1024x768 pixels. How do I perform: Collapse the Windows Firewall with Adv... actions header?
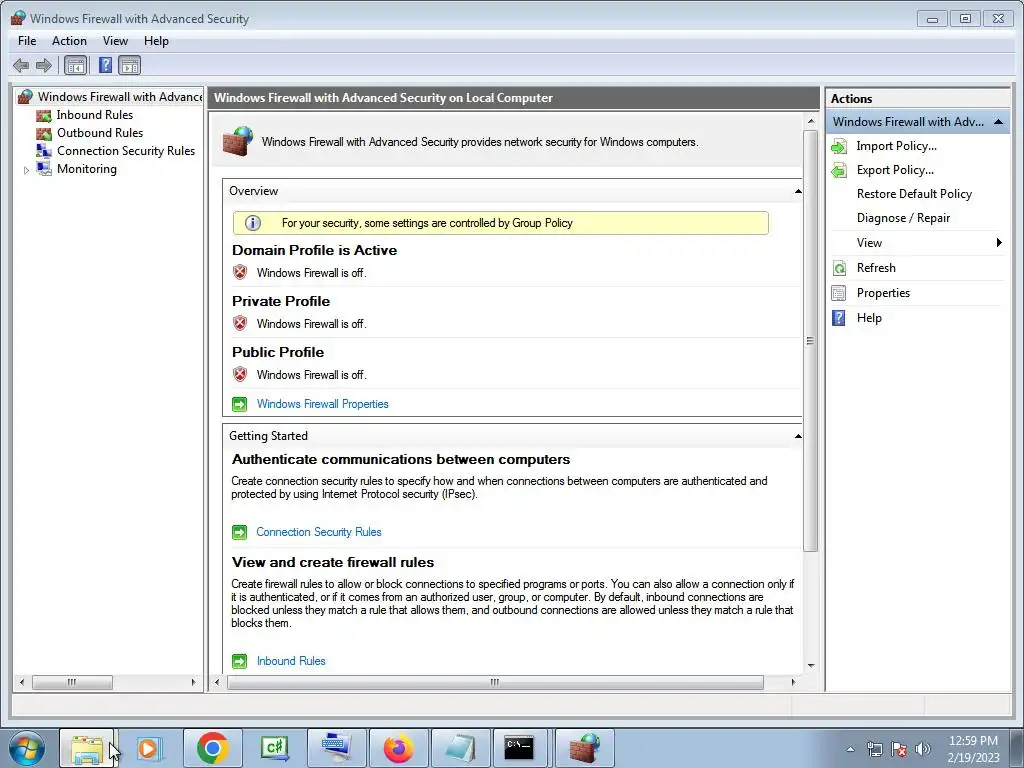(998, 122)
